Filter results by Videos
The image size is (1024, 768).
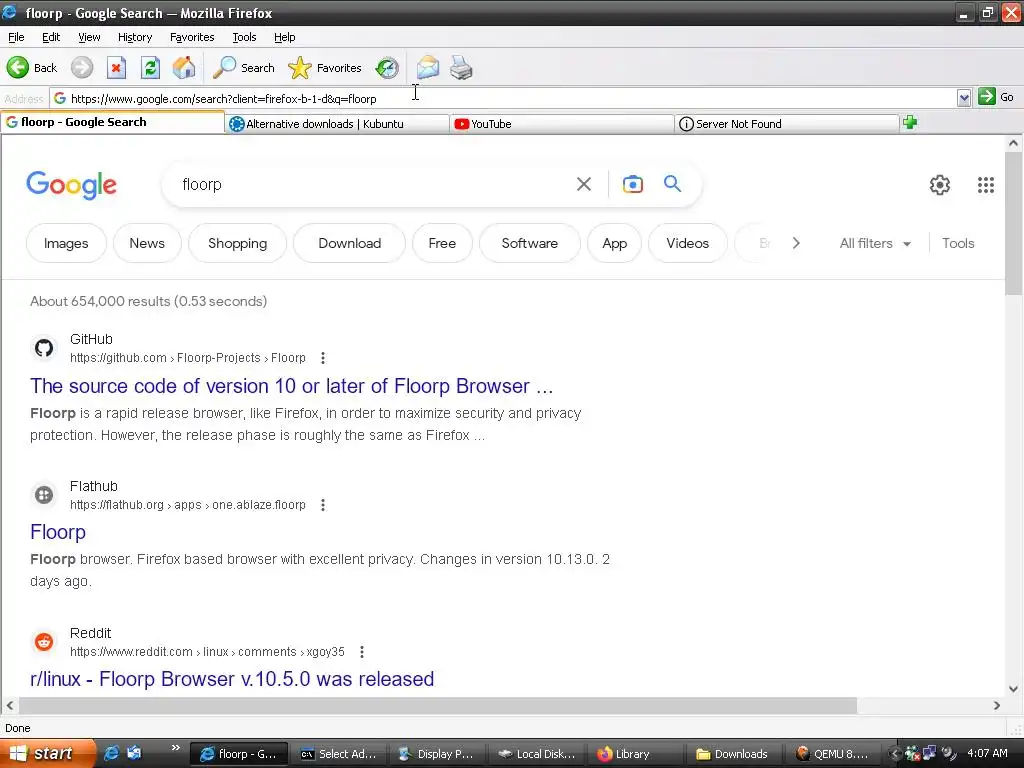pos(688,243)
